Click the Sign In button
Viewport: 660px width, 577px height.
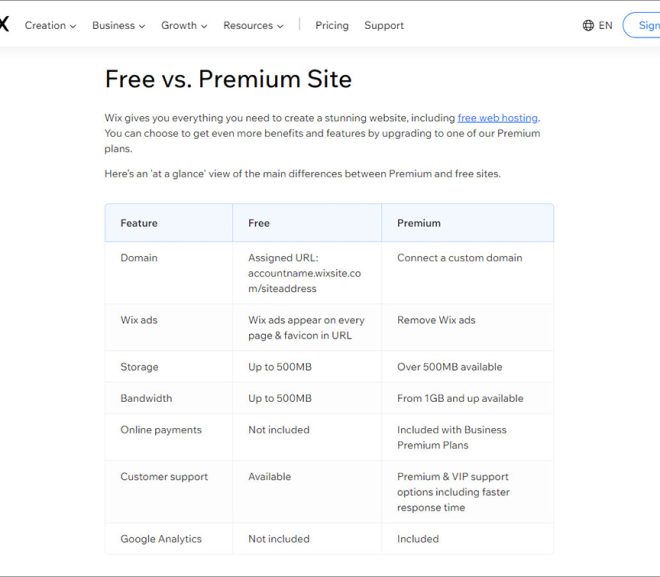641,25
